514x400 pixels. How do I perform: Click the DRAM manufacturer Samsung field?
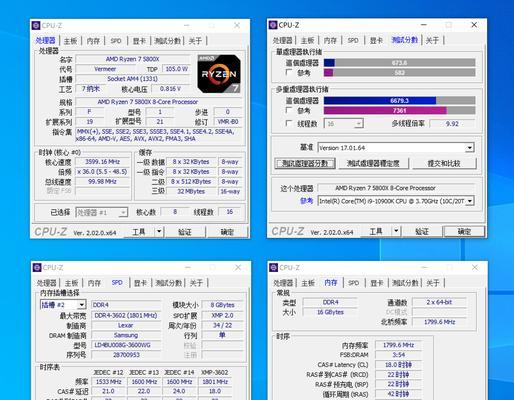click(x=126, y=335)
